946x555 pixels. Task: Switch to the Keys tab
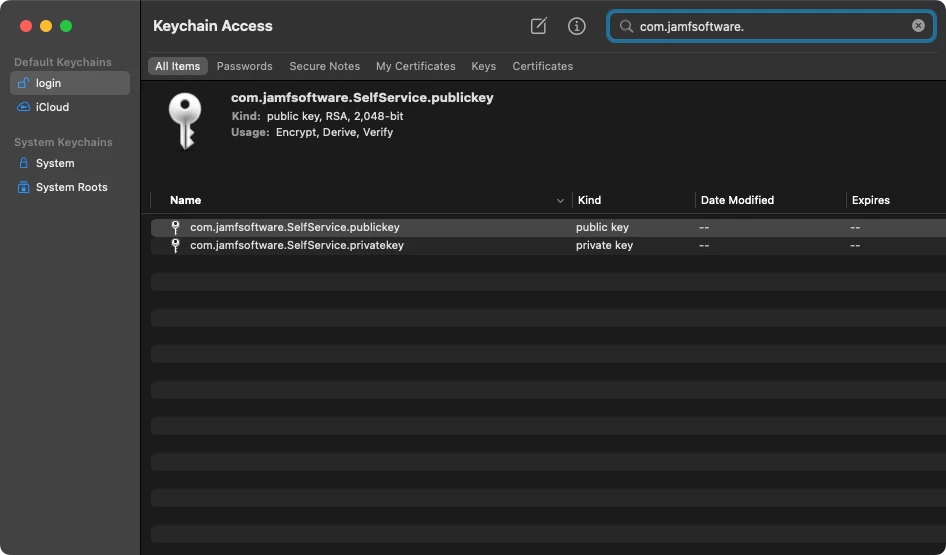(x=483, y=66)
